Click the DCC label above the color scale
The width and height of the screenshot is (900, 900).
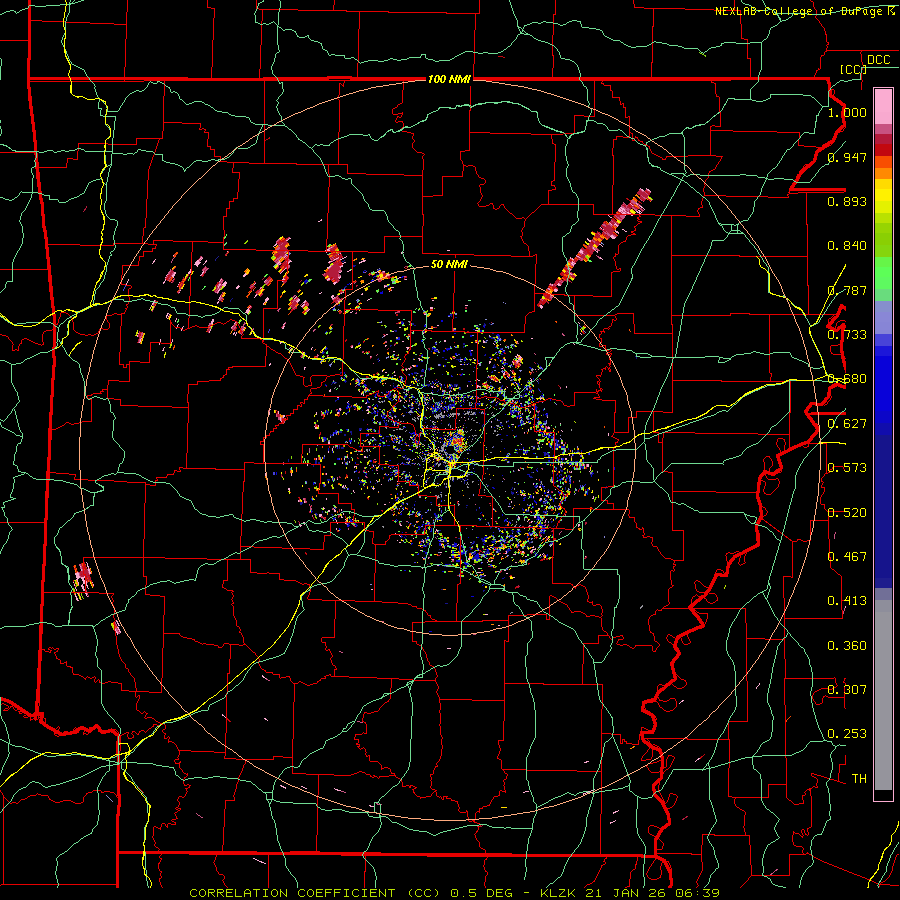(879, 60)
